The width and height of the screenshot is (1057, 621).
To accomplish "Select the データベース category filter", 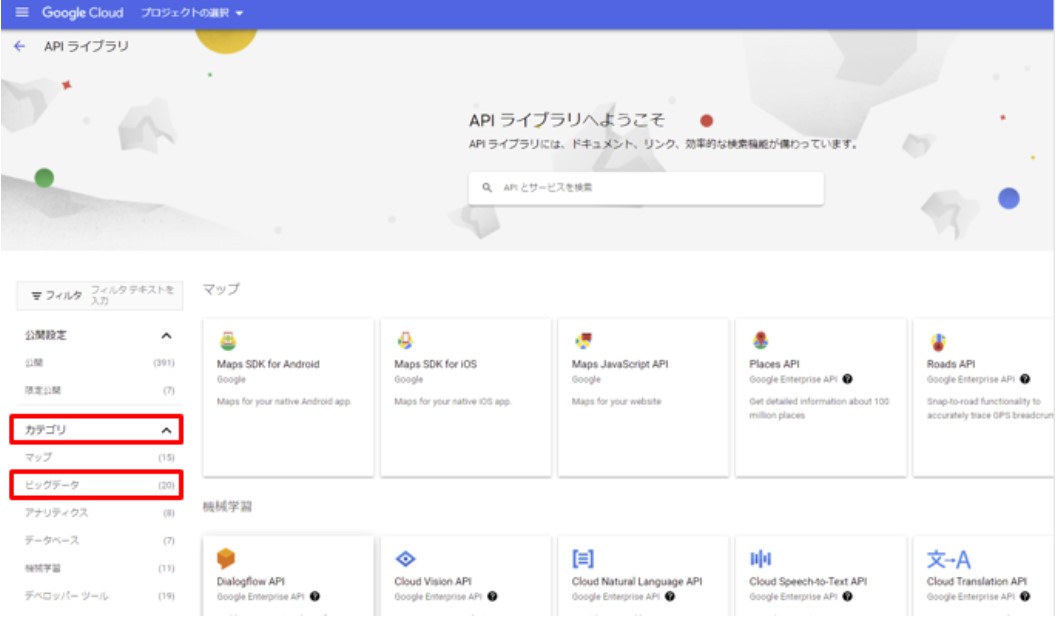I will 99,541.
